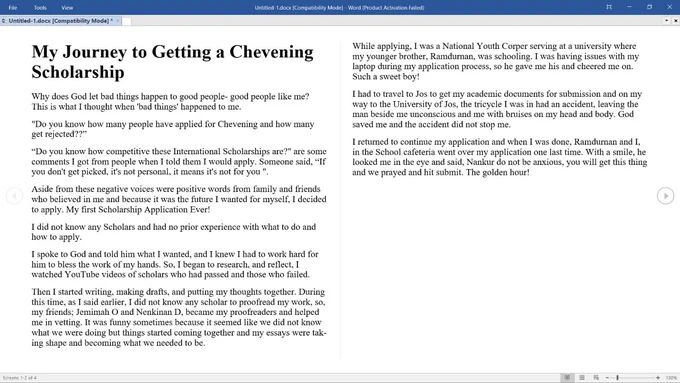The width and height of the screenshot is (680, 383).
Task: Minimize the Word window
Action: pyautogui.click(x=629, y=7)
